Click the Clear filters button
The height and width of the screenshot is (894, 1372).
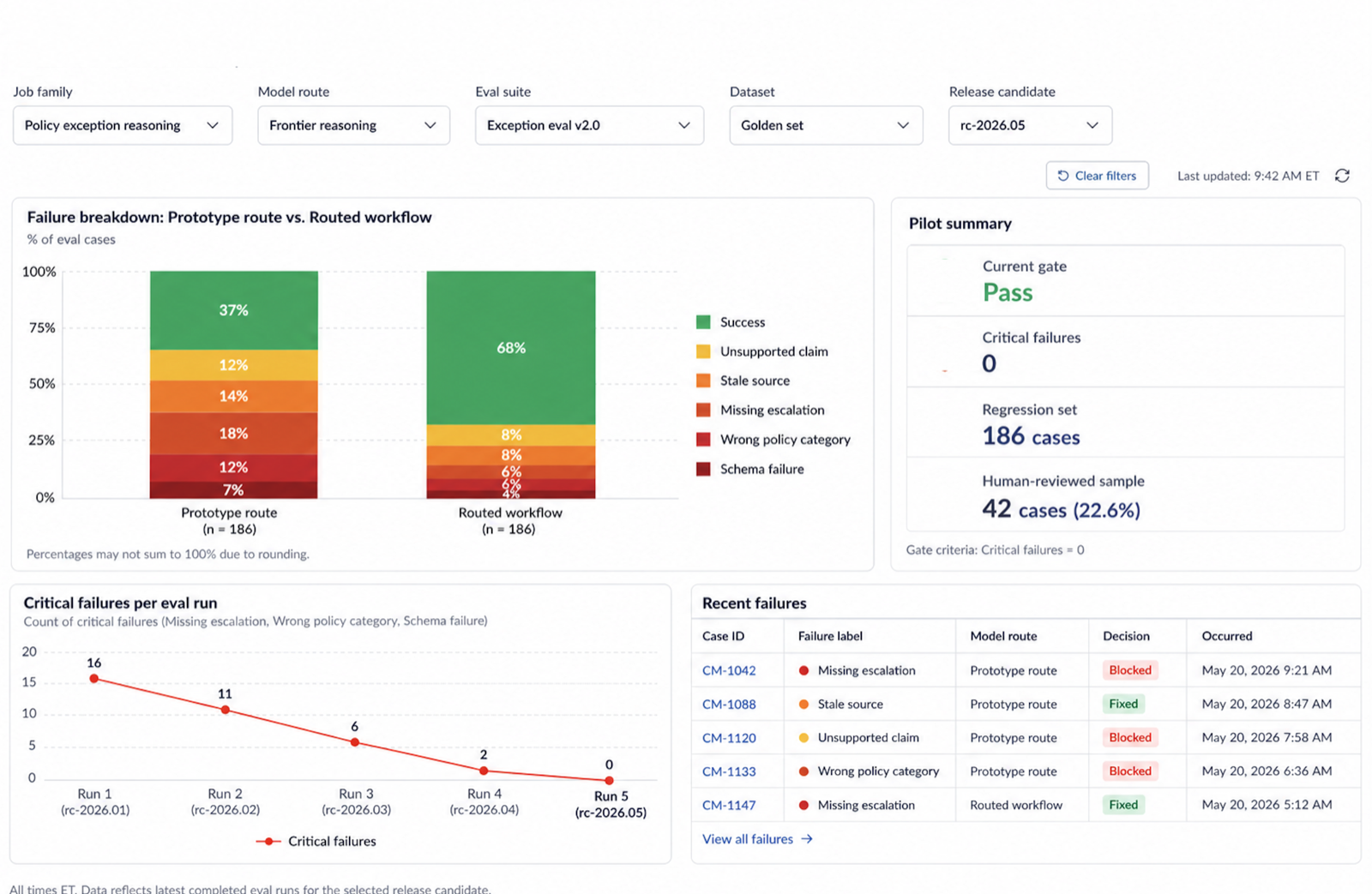point(1097,176)
